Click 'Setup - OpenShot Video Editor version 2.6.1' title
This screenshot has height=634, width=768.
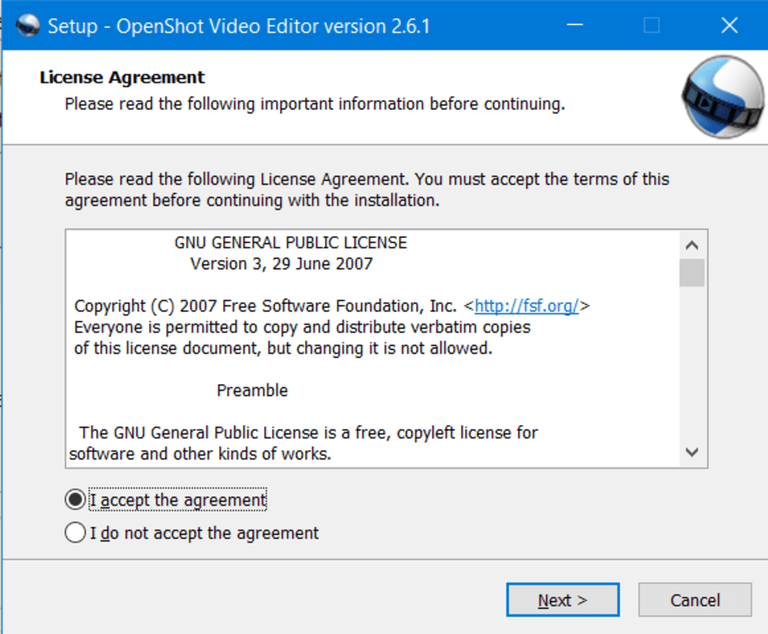pos(239,26)
